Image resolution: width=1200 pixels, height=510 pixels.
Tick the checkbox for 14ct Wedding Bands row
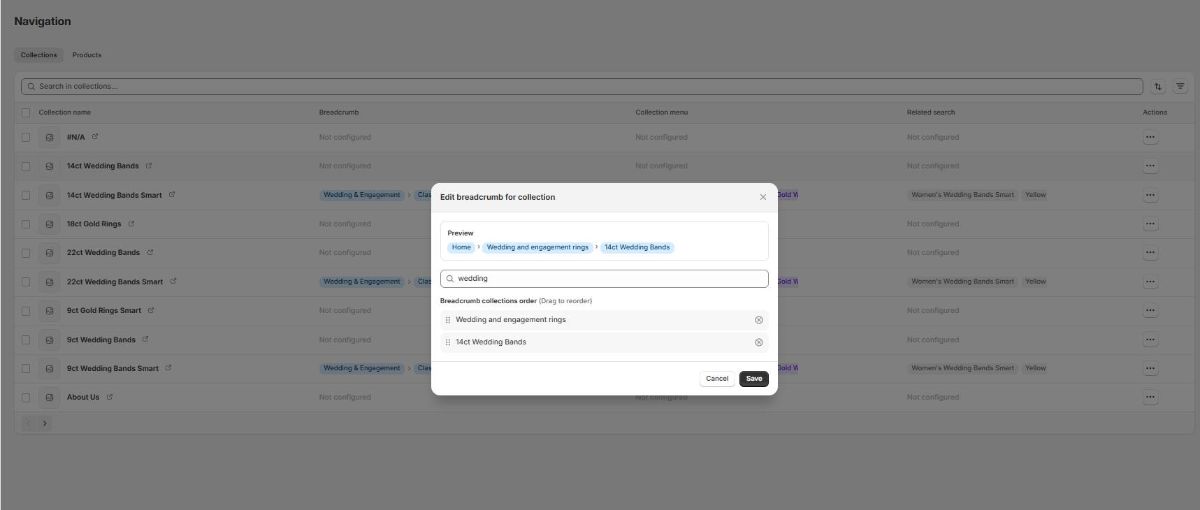26,166
